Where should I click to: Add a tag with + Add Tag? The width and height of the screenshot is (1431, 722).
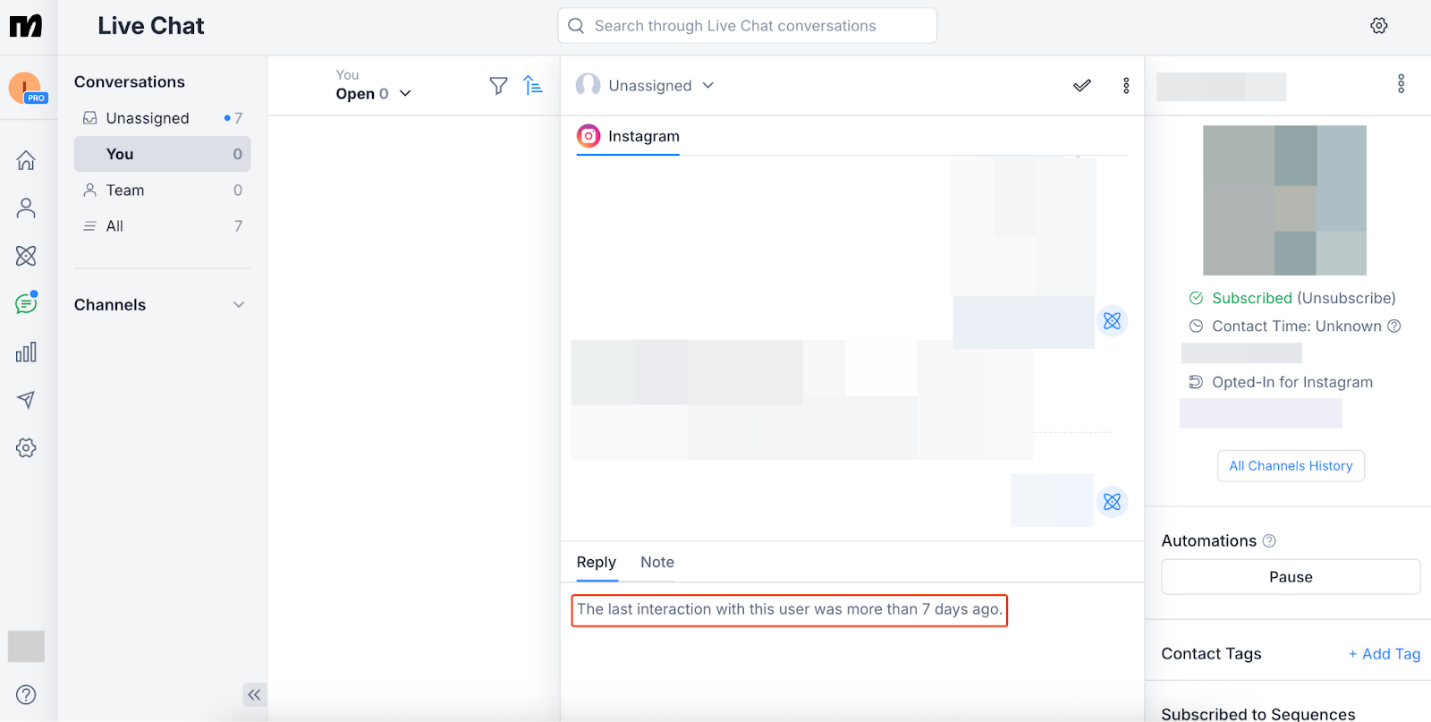(x=1384, y=653)
